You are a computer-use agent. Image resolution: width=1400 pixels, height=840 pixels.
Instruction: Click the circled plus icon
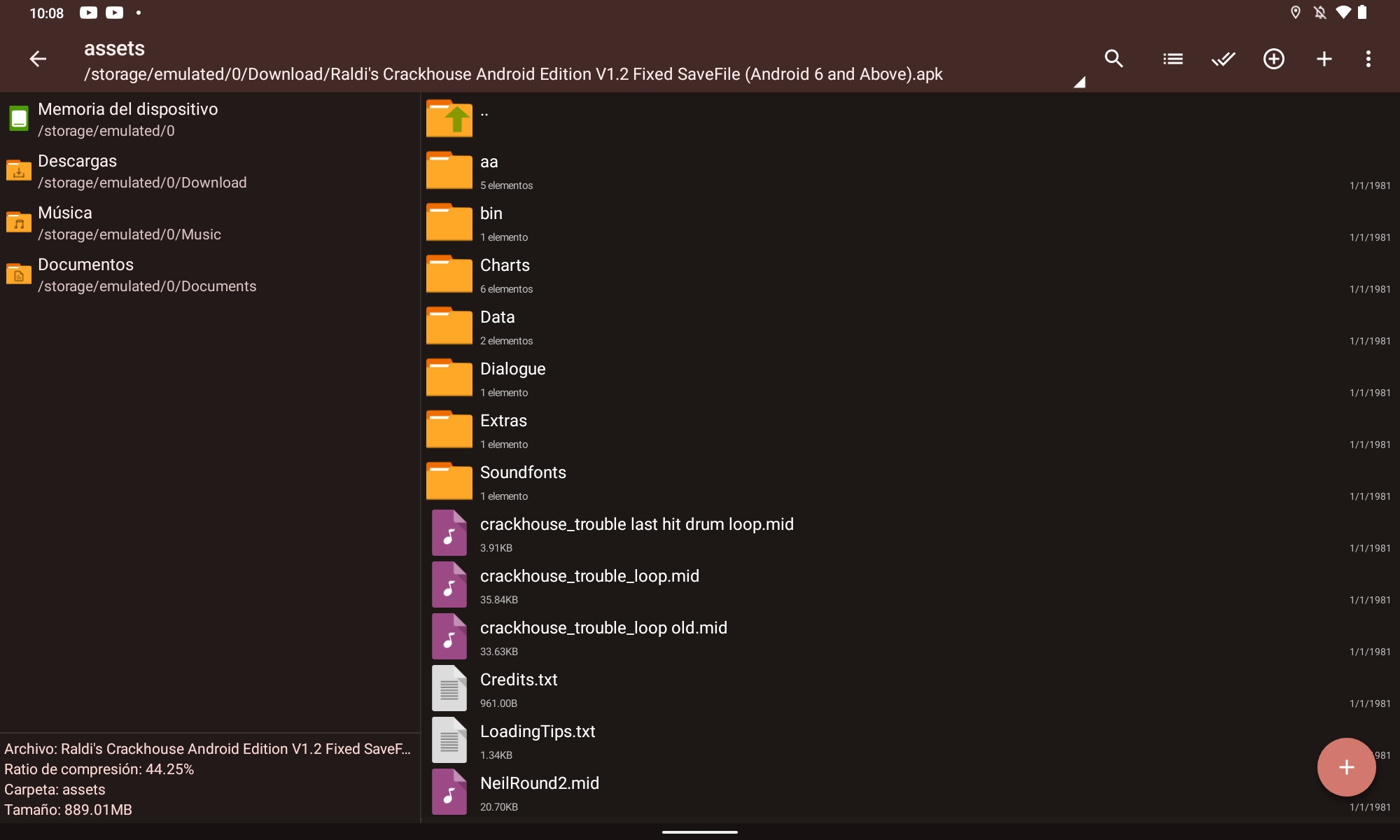coord(1273,59)
